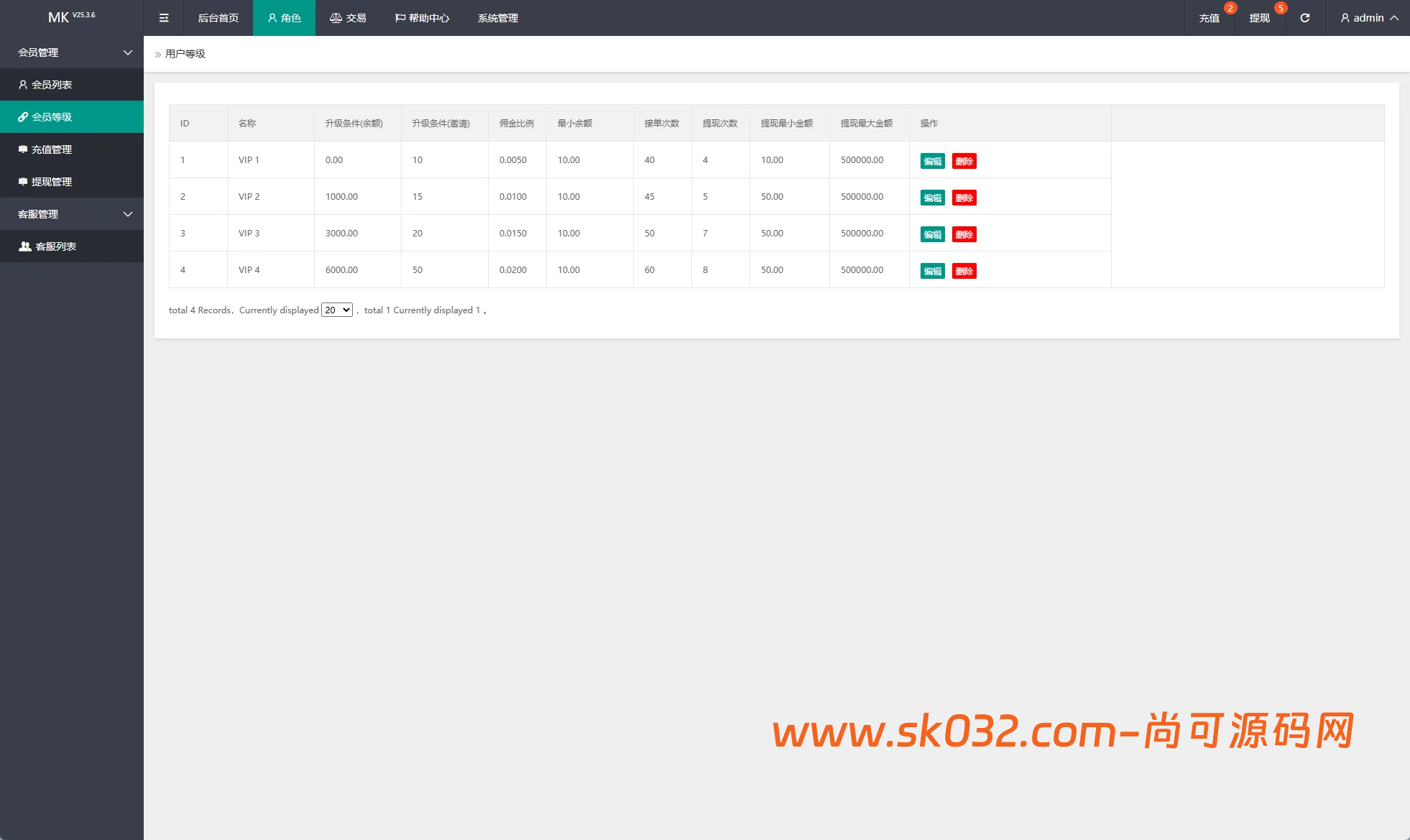Click the sidebar collapse hamburger icon
The width and height of the screenshot is (1410, 840).
164,18
